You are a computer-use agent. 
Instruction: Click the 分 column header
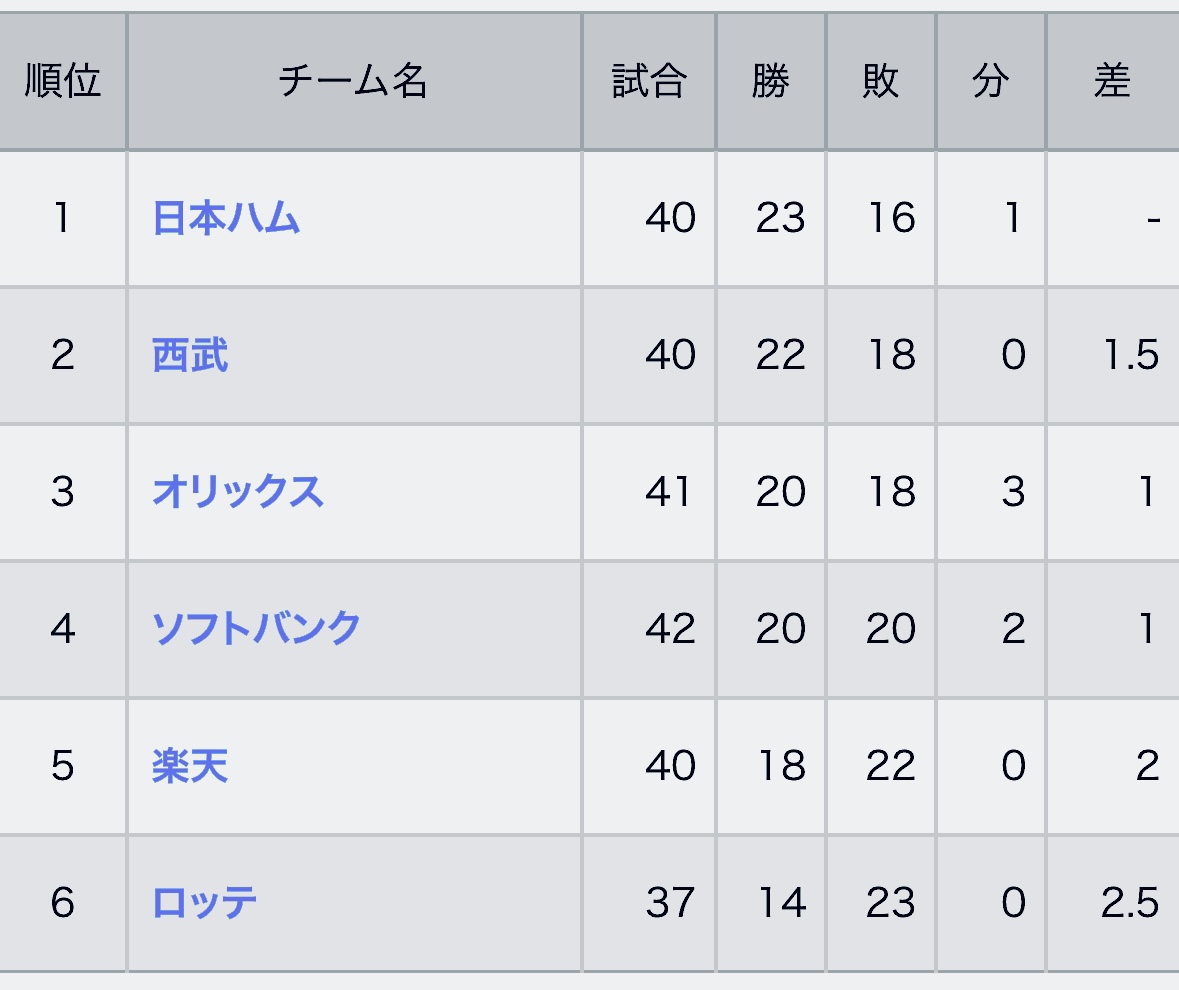pyautogui.click(x=990, y=81)
